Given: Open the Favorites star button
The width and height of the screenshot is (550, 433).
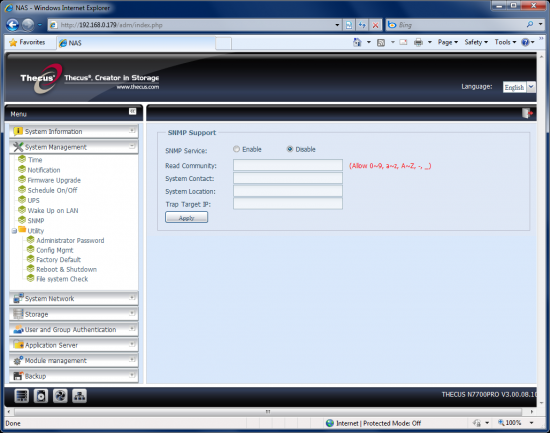Looking at the screenshot, I should coord(27,42).
